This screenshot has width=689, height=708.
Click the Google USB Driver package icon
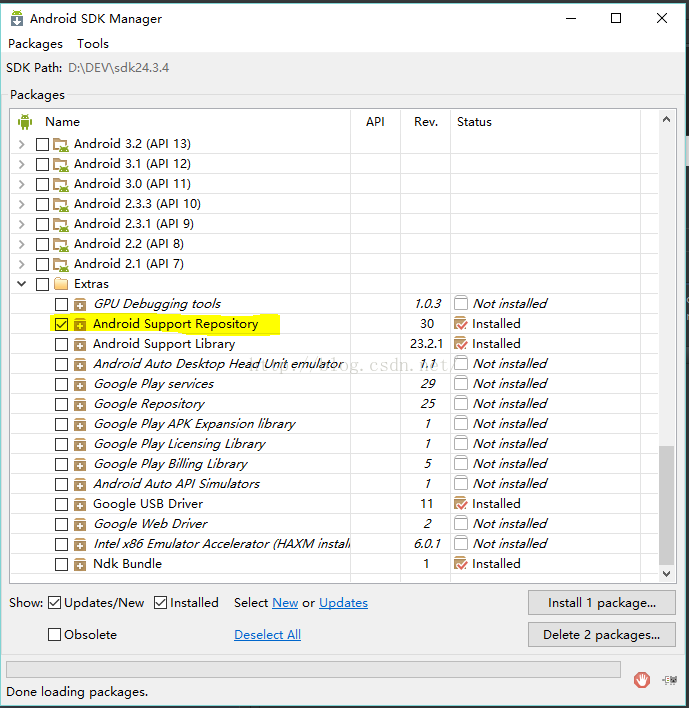80,504
